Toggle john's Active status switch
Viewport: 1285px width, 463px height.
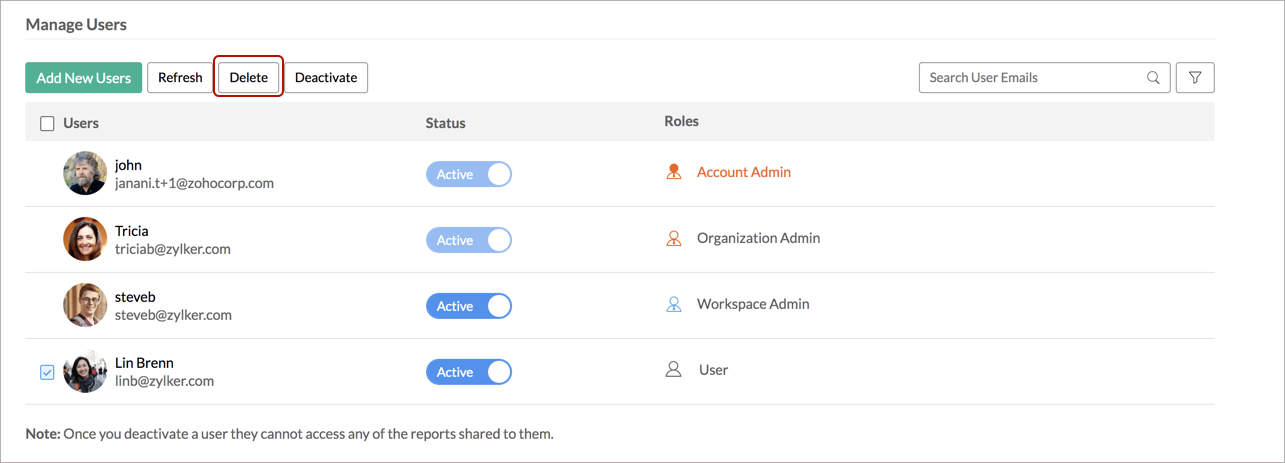(x=469, y=174)
